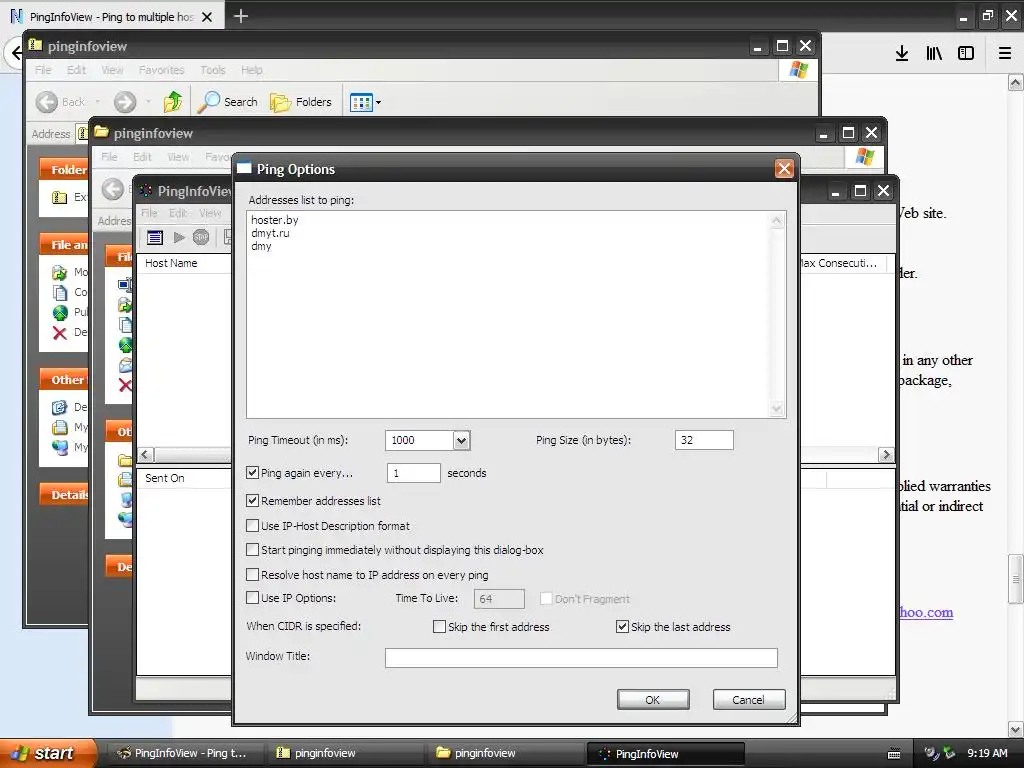Viewport: 1024px width, 768px height.
Task: Switch to Firefox PingInfoView - Ping t... taskbar button
Action: click(185, 753)
